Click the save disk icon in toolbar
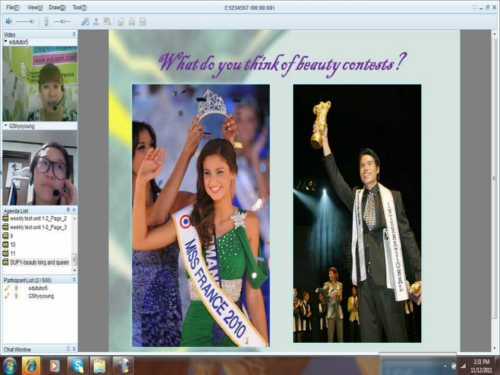The height and width of the screenshot is (375, 500). pyautogui.click(x=143, y=22)
